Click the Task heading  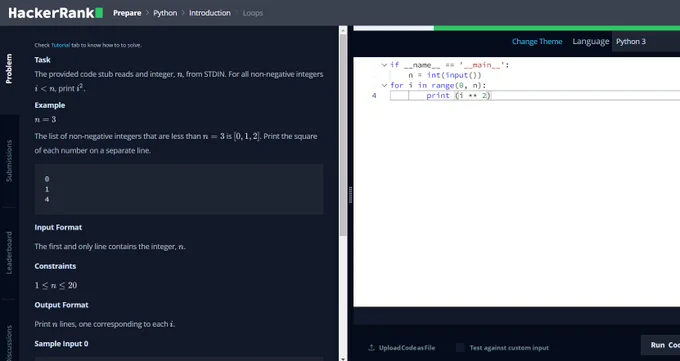coord(42,60)
